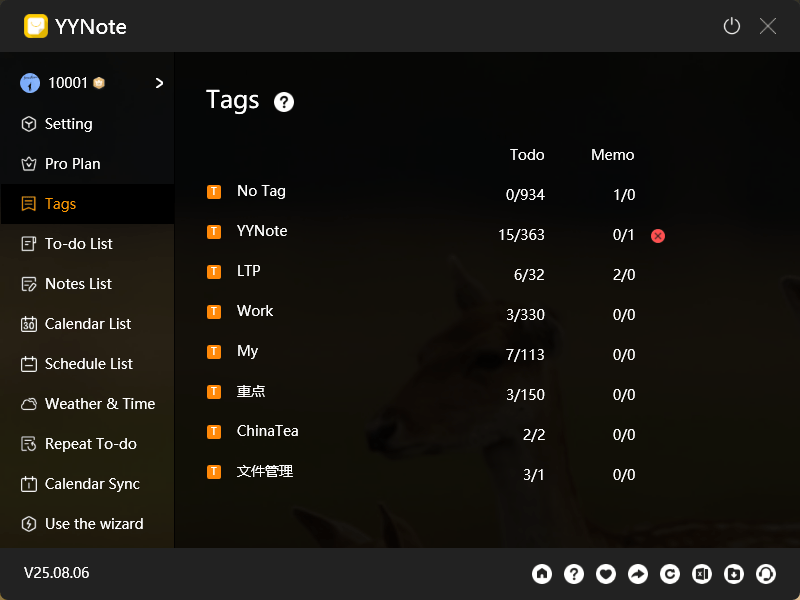Screen dimensions: 800x600
Task: Open the Home icon in the bottom bar
Action: (542, 574)
